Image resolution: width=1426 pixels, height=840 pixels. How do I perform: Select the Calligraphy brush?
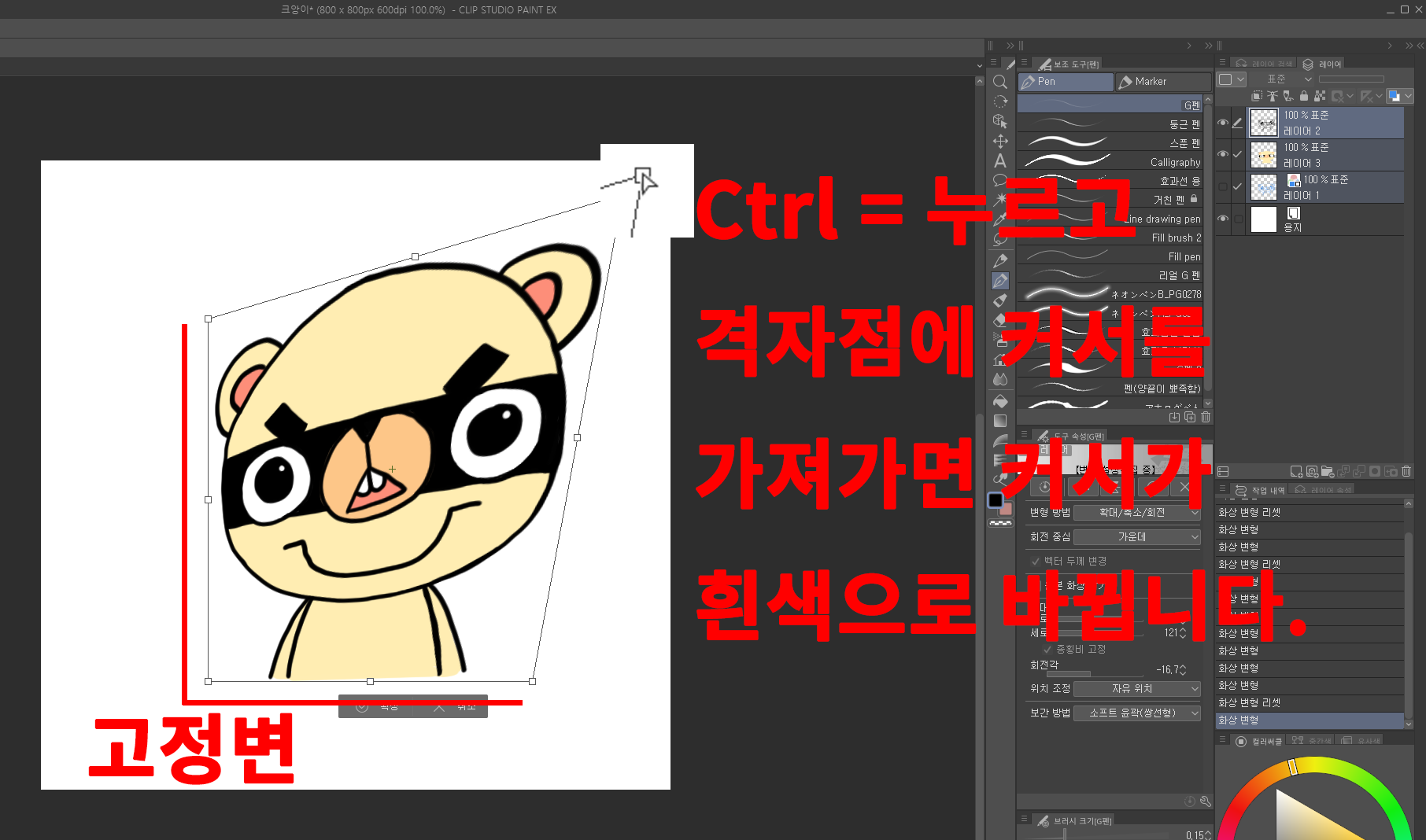point(1110,161)
